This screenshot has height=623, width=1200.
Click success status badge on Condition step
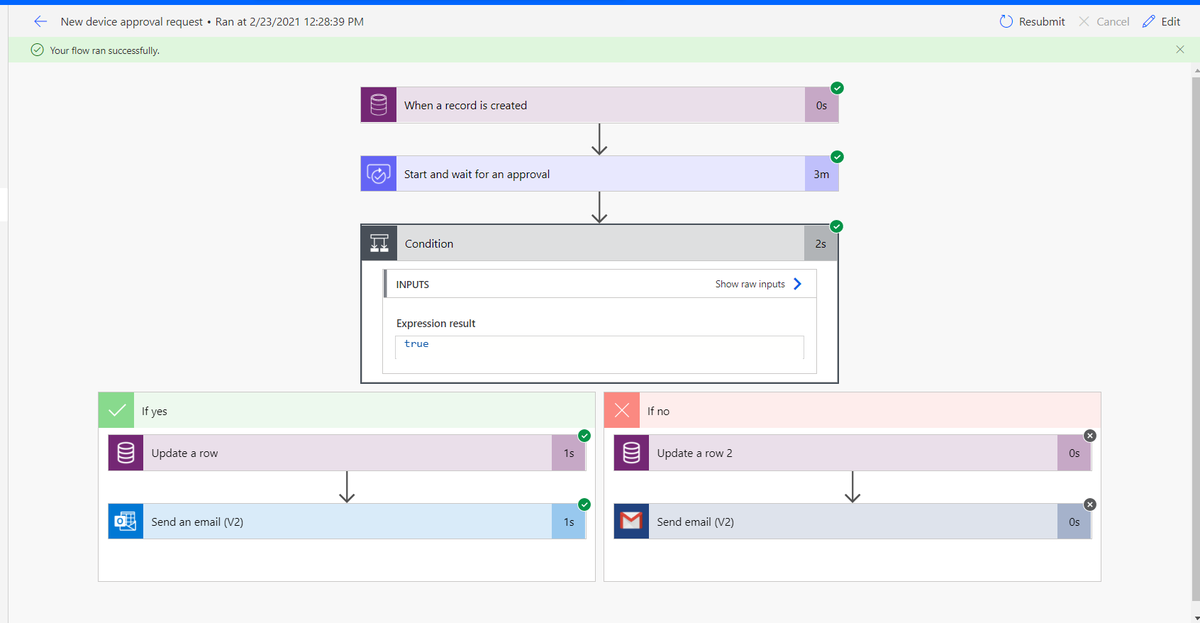tap(838, 226)
